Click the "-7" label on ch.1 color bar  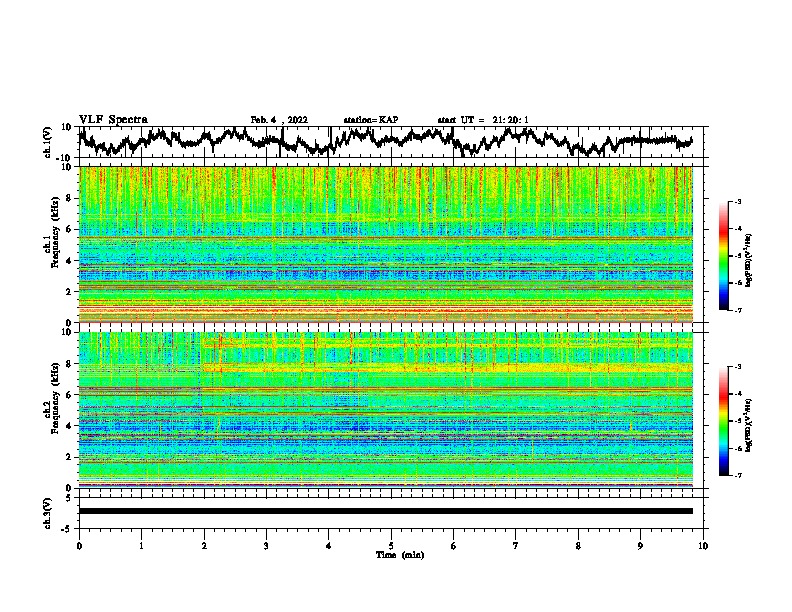(x=738, y=310)
